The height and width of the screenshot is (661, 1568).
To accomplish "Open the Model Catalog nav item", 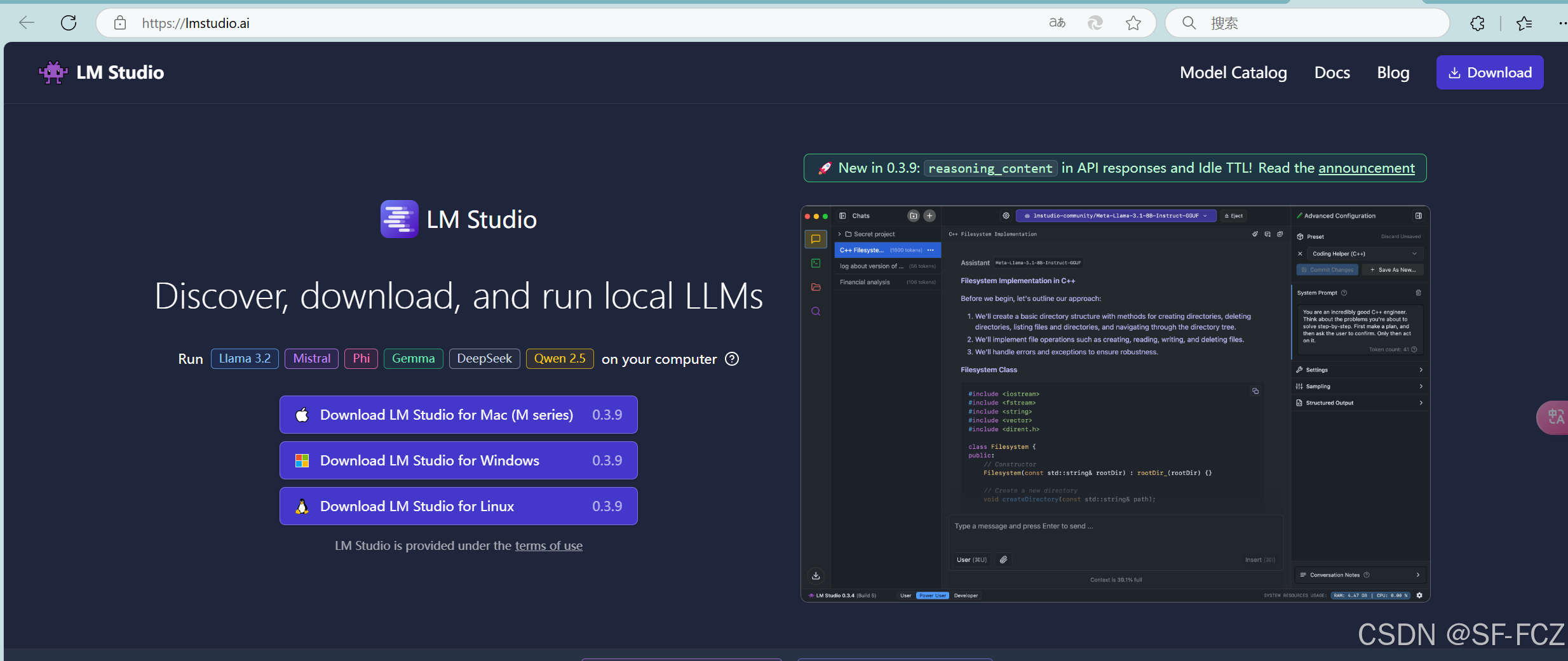I will pos(1233,72).
